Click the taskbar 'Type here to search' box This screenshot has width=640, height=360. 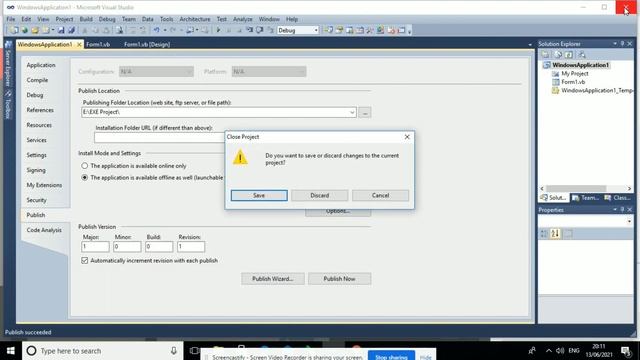point(102,351)
